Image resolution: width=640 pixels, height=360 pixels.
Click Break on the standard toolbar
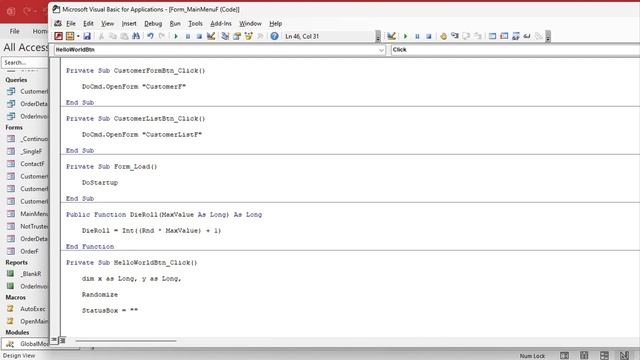coord(188,36)
